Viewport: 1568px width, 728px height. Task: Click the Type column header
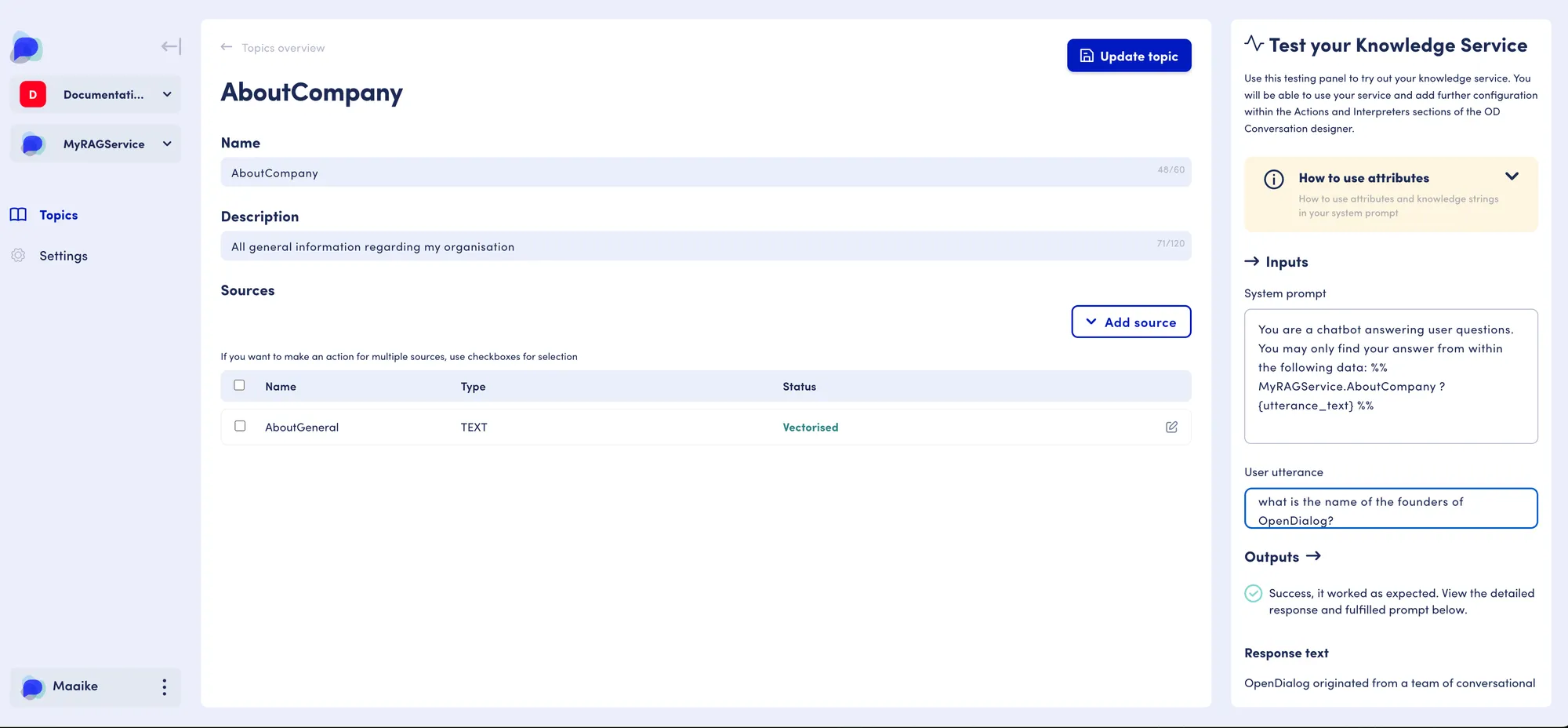[474, 387]
